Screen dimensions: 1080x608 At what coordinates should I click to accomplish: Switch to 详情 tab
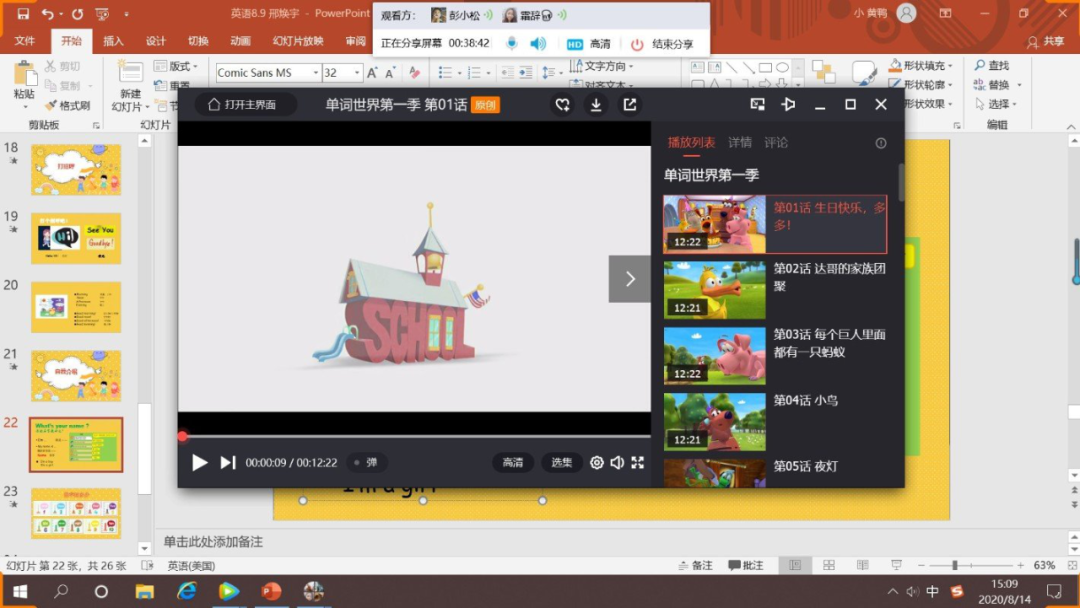click(x=740, y=143)
